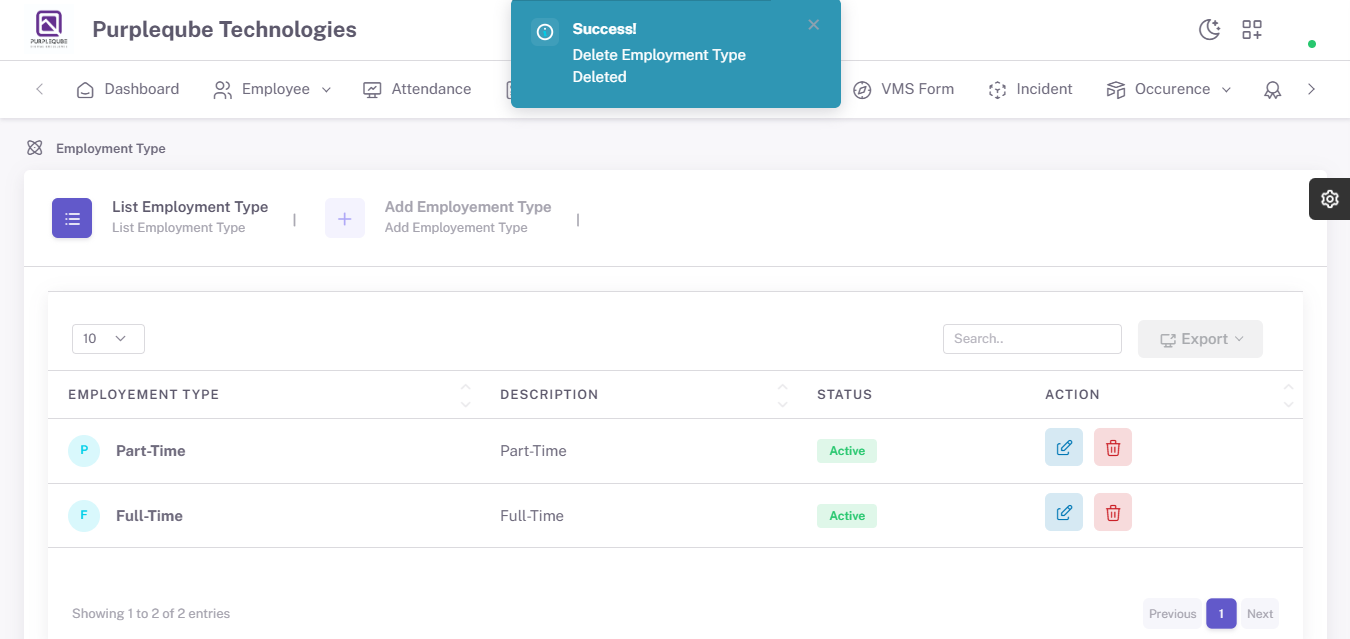This screenshot has width=1350, height=639.
Task: Open the VMS Form menu
Action: (x=903, y=89)
